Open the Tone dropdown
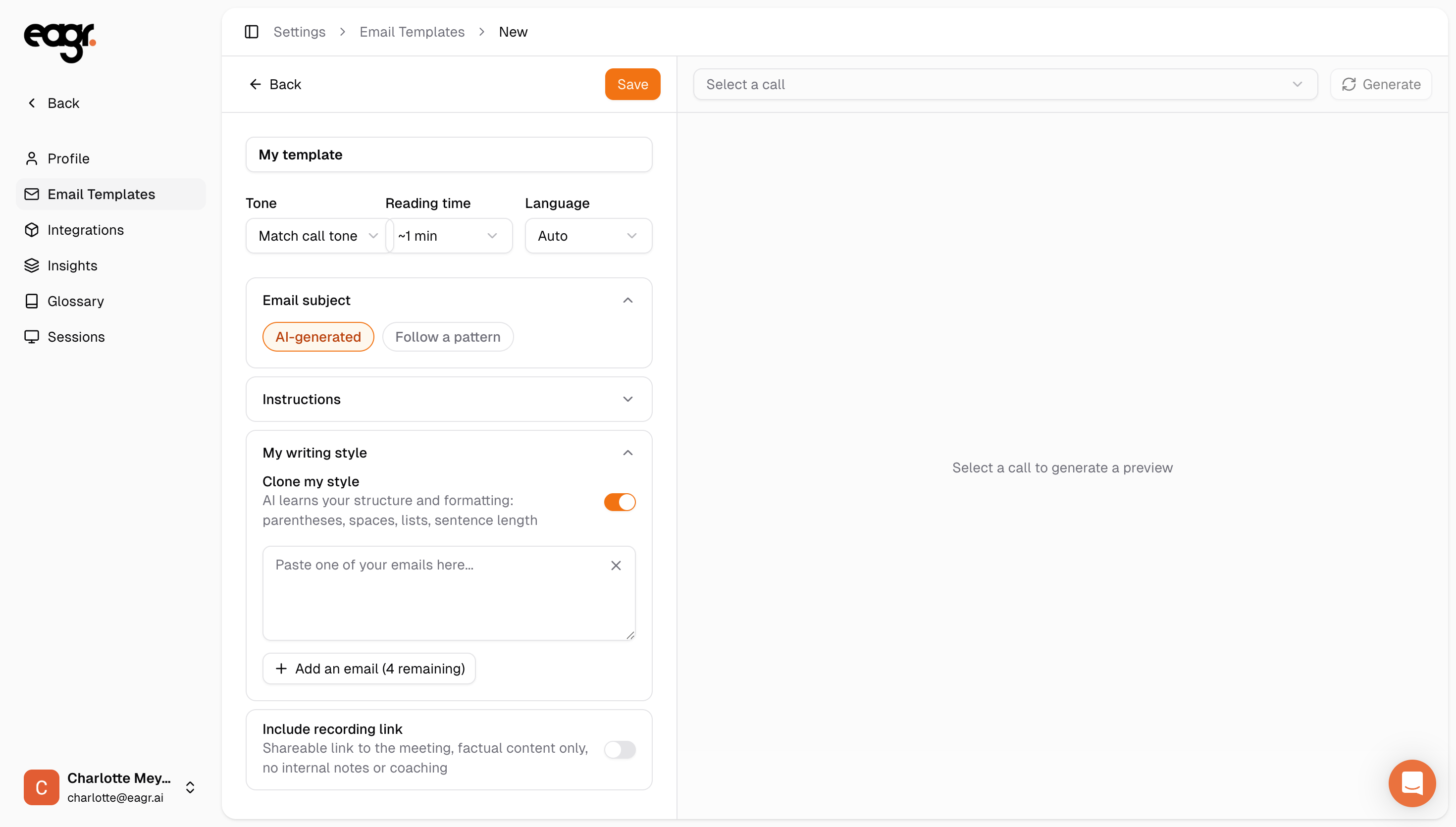 317,236
